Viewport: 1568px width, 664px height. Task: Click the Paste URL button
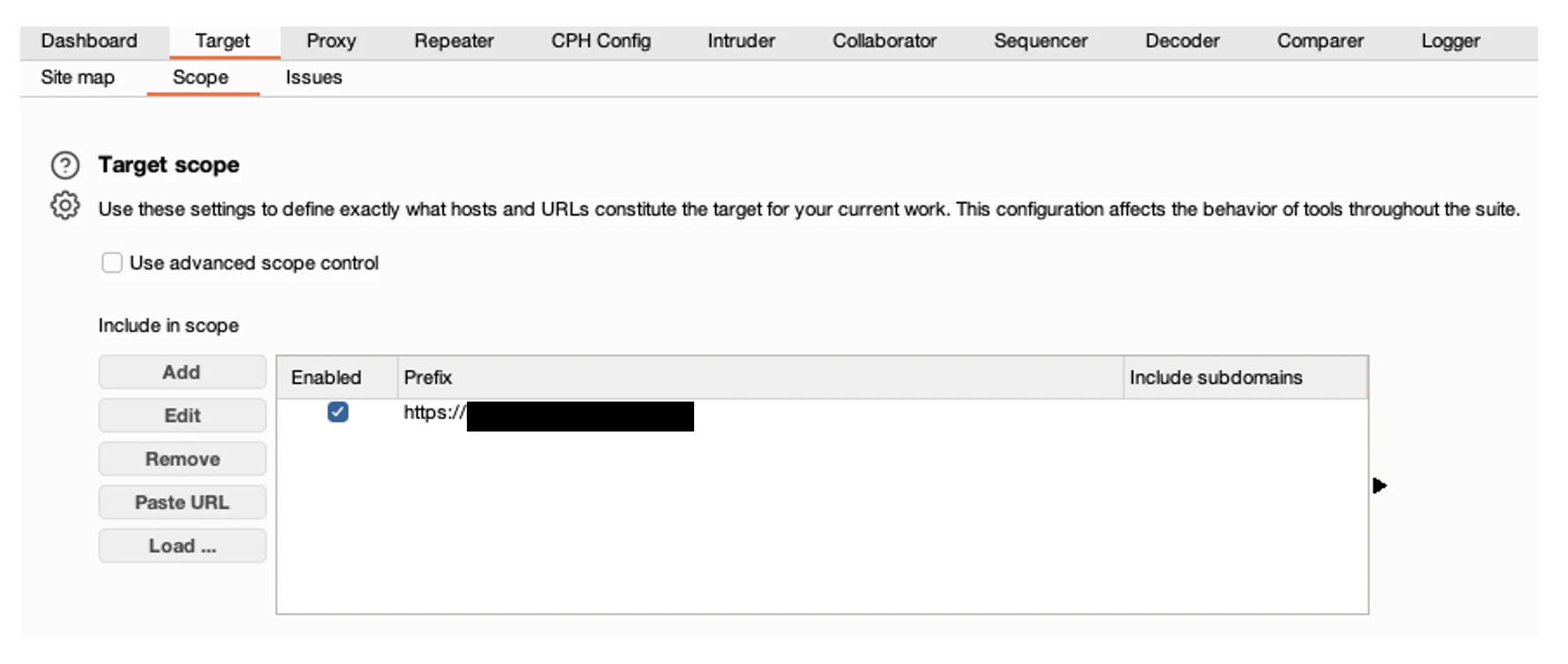tap(182, 502)
